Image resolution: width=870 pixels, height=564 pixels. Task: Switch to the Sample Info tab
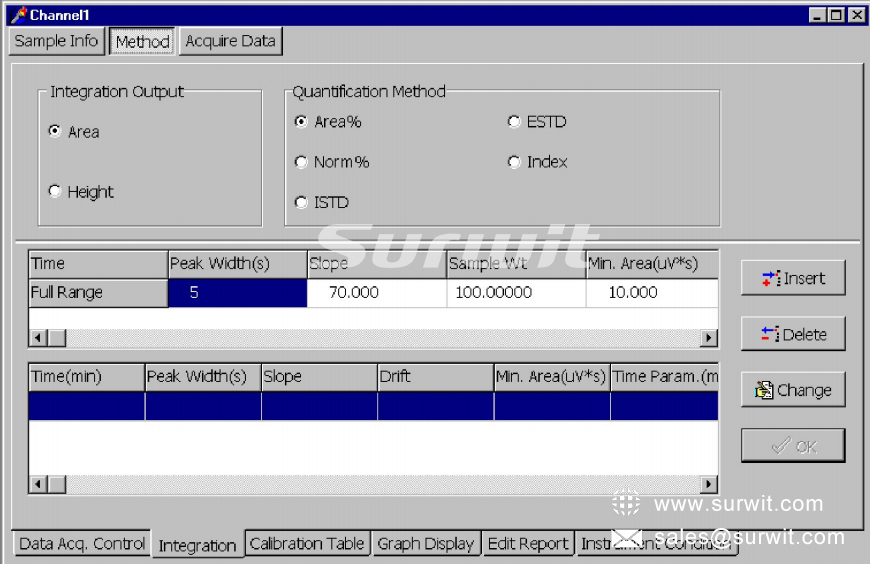56,41
